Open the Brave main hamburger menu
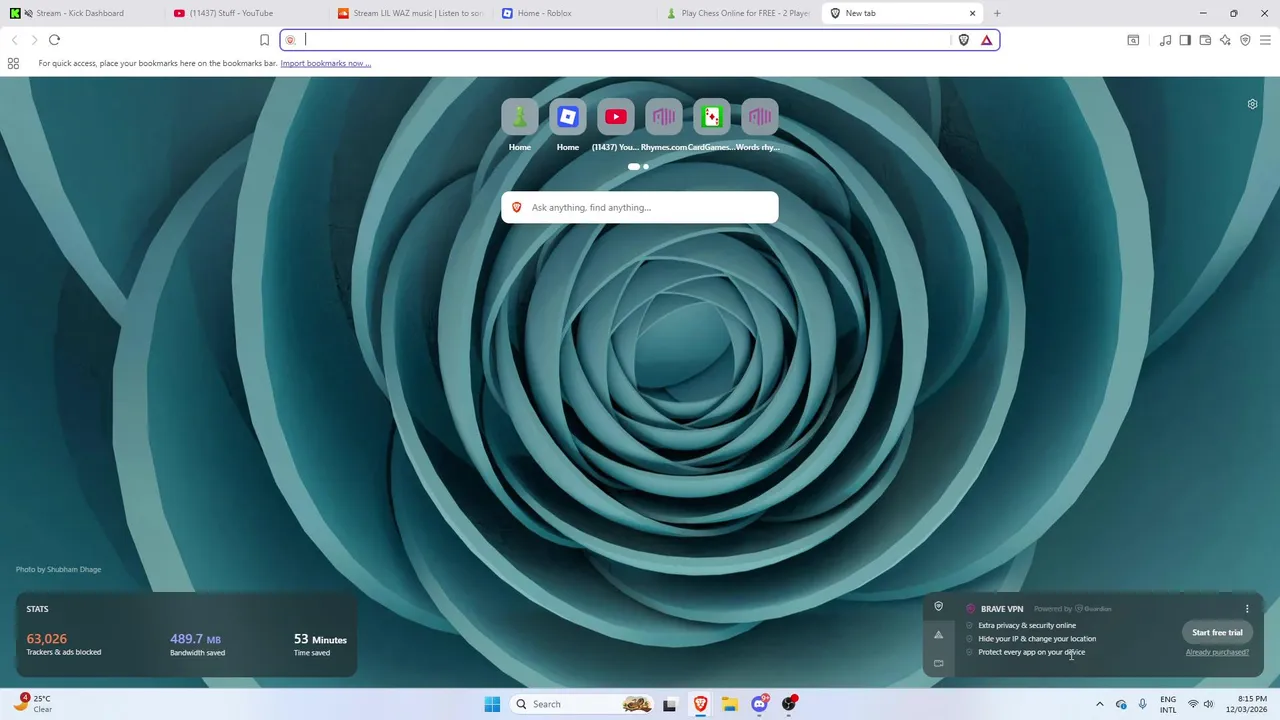This screenshot has height=720, width=1280. click(1265, 40)
